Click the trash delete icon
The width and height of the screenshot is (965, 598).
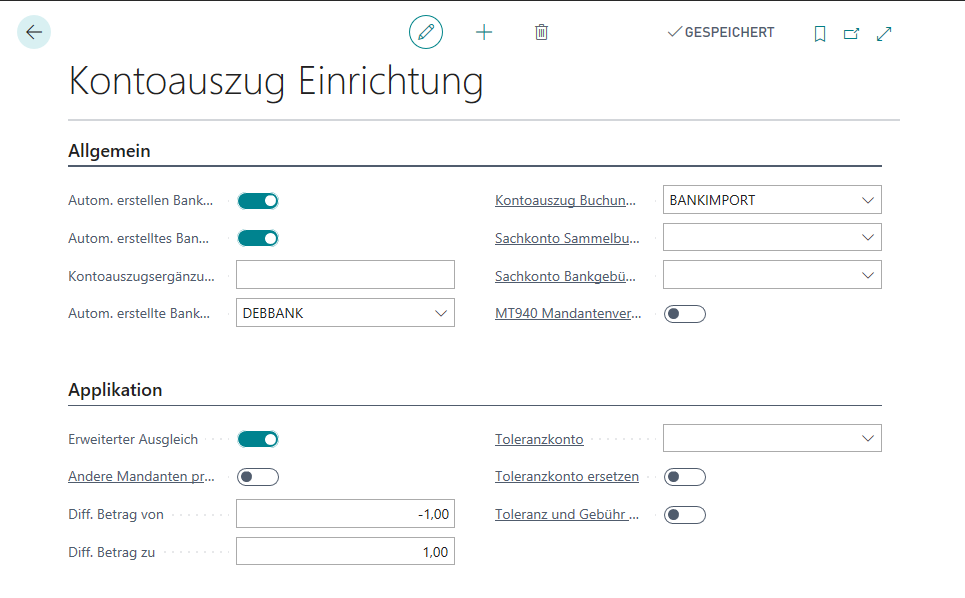[x=541, y=33]
